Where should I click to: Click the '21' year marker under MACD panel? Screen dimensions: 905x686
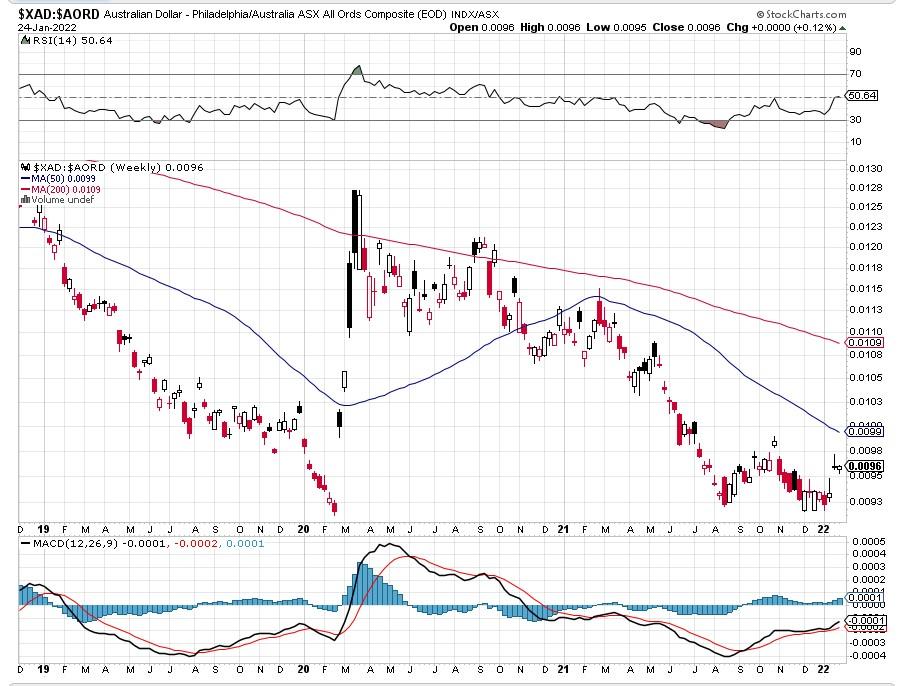(x=563, y=669)
